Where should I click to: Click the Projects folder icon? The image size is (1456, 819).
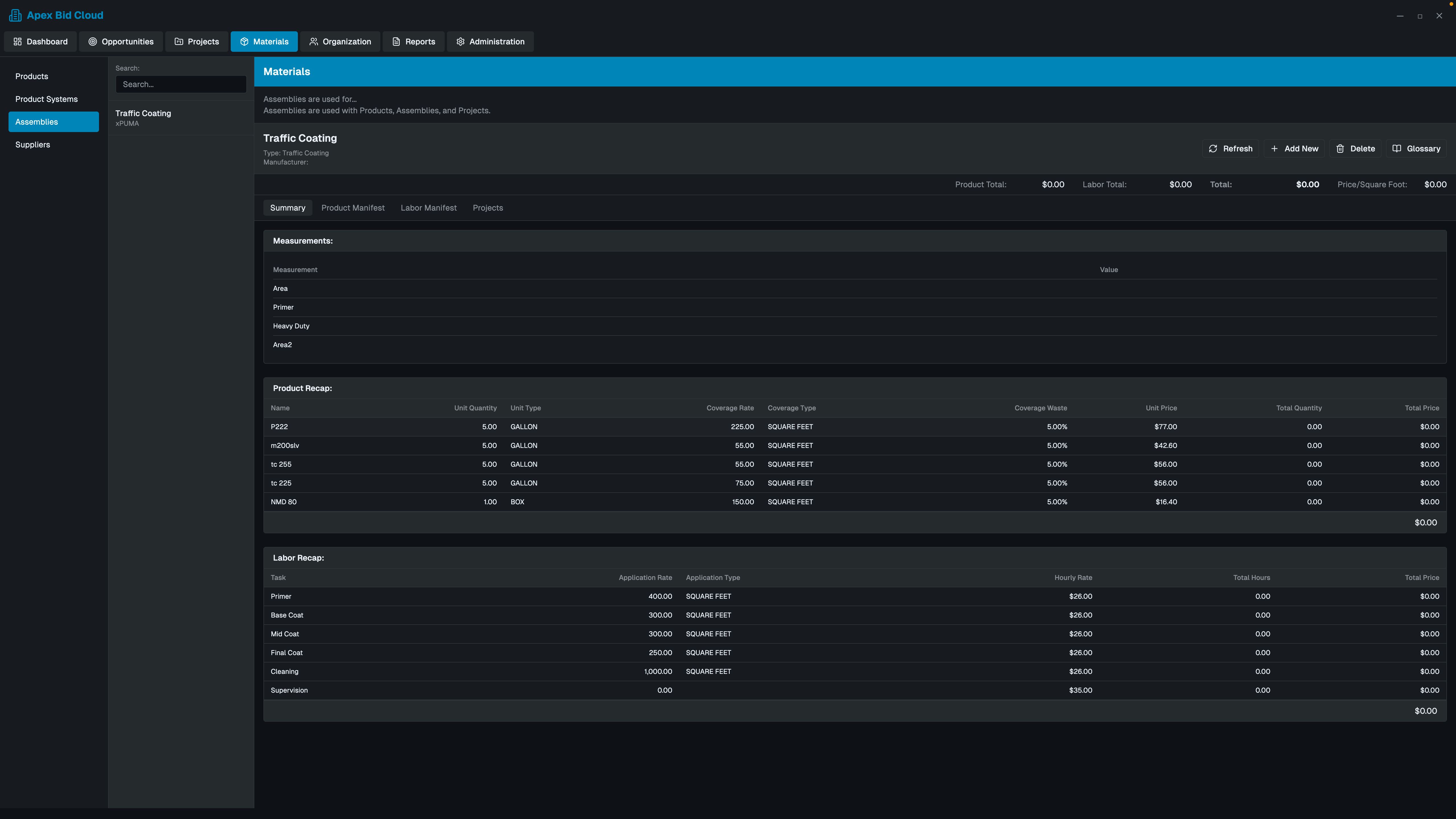click(x=179, y=42)
